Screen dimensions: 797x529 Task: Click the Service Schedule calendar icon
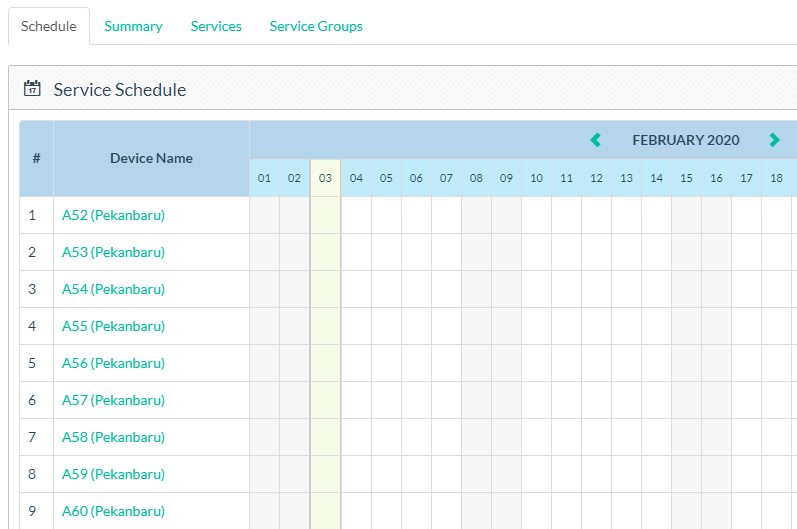[x=32, y=89]
